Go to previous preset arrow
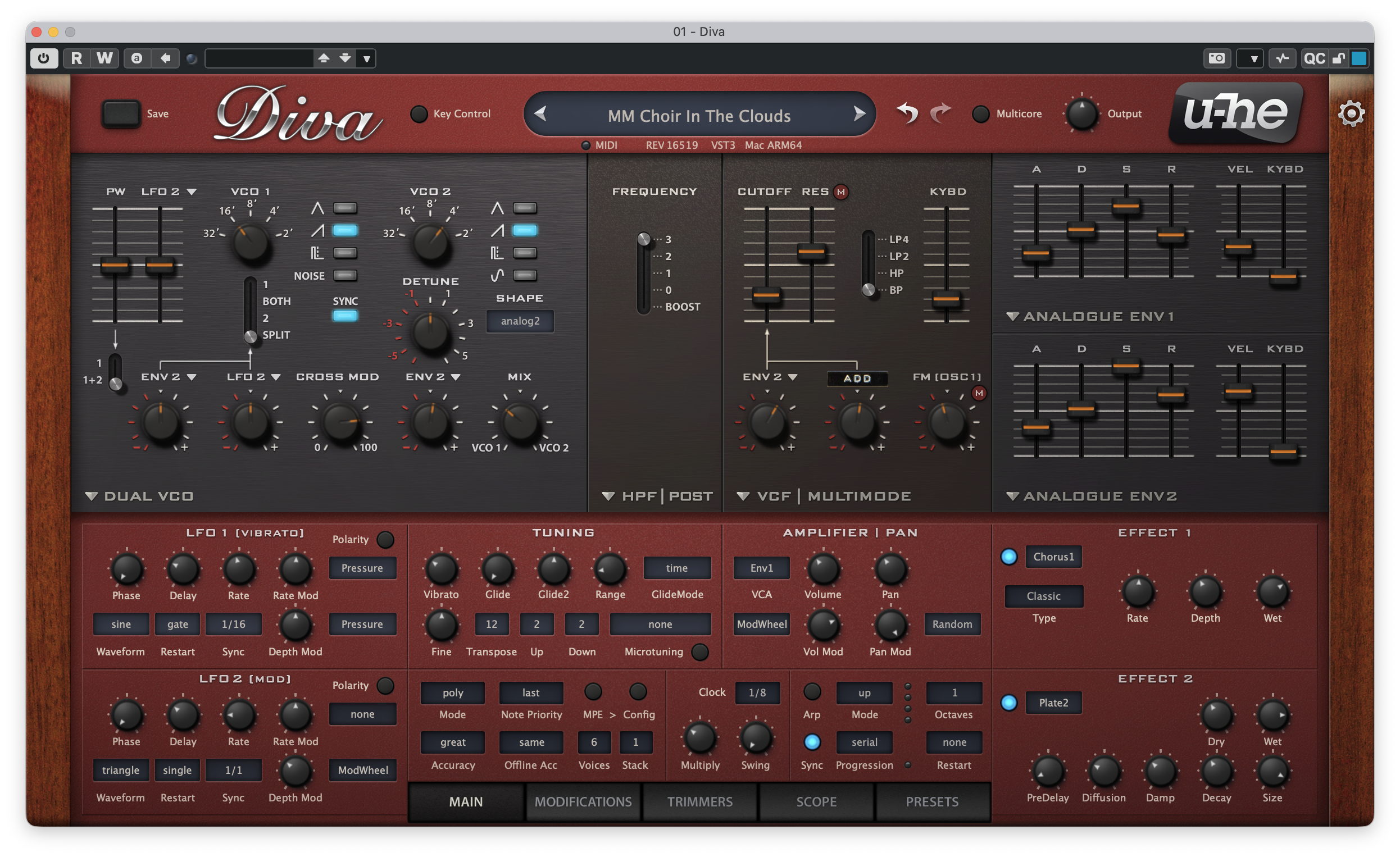 (540, 114)
